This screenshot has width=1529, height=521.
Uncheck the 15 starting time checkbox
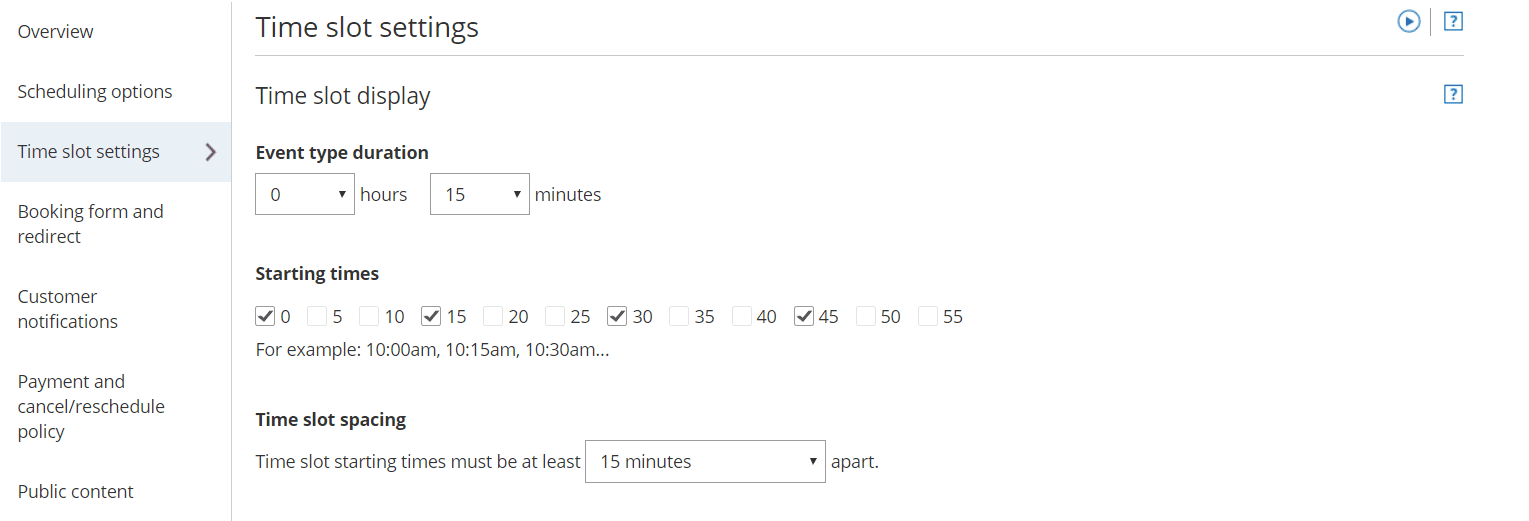point(431,316)
